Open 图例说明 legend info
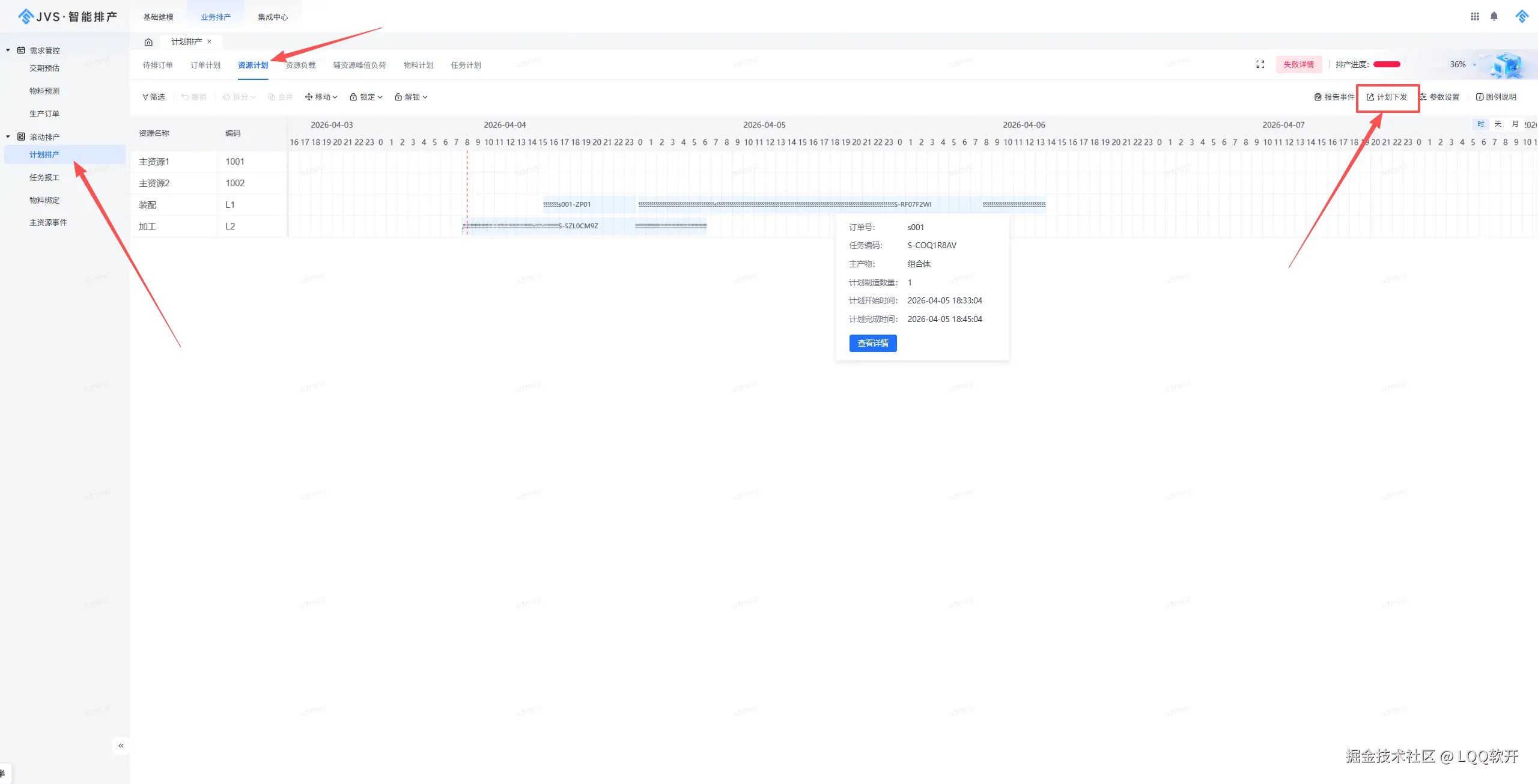This screenshot has height=784, width=1538. pos(1496,97)
